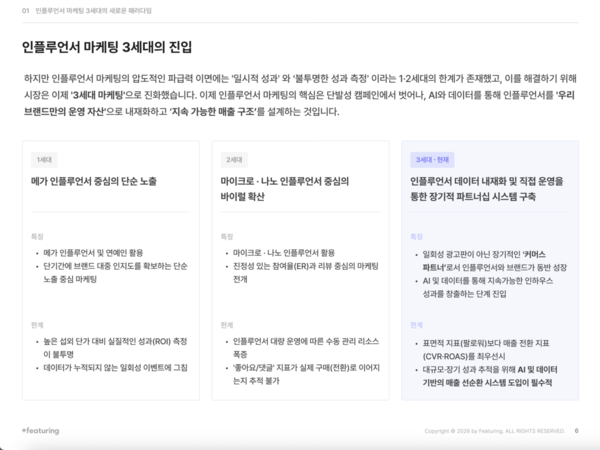Click the phrase '일시적 성과' in the intro paragraph
The width and height of the screenshot is (600, 450).
click(x=256, y=78)
